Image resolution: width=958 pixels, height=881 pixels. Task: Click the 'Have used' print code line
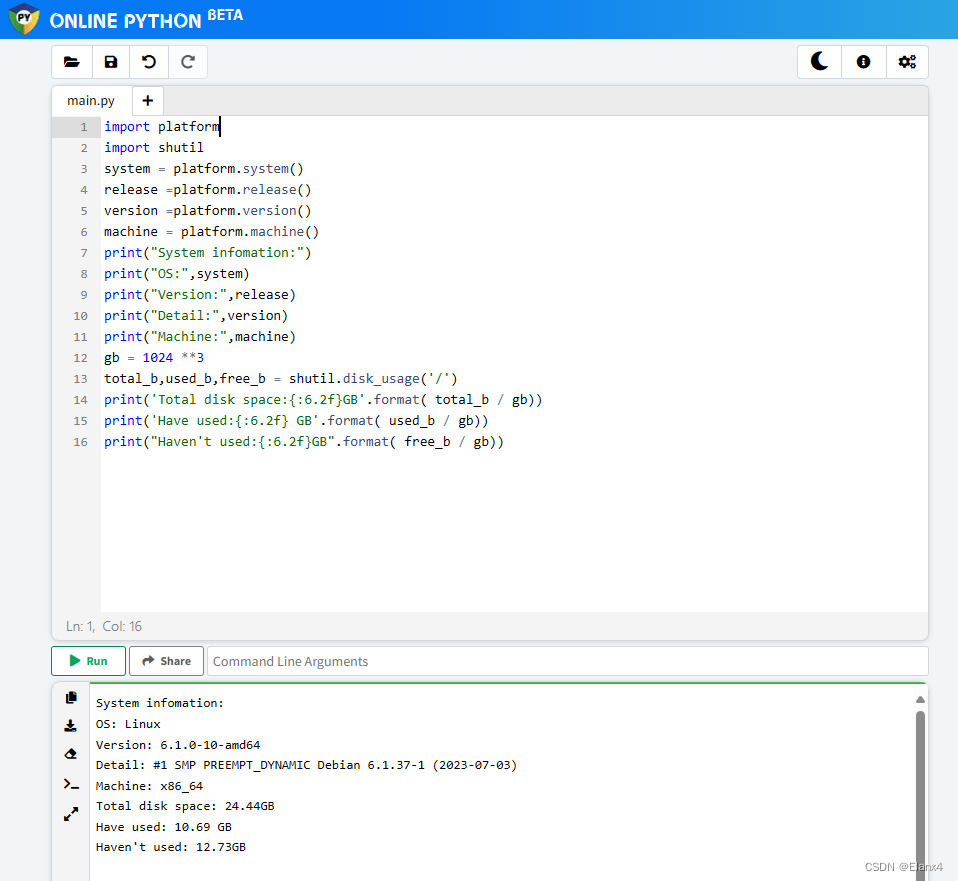(x=296, y=421)
